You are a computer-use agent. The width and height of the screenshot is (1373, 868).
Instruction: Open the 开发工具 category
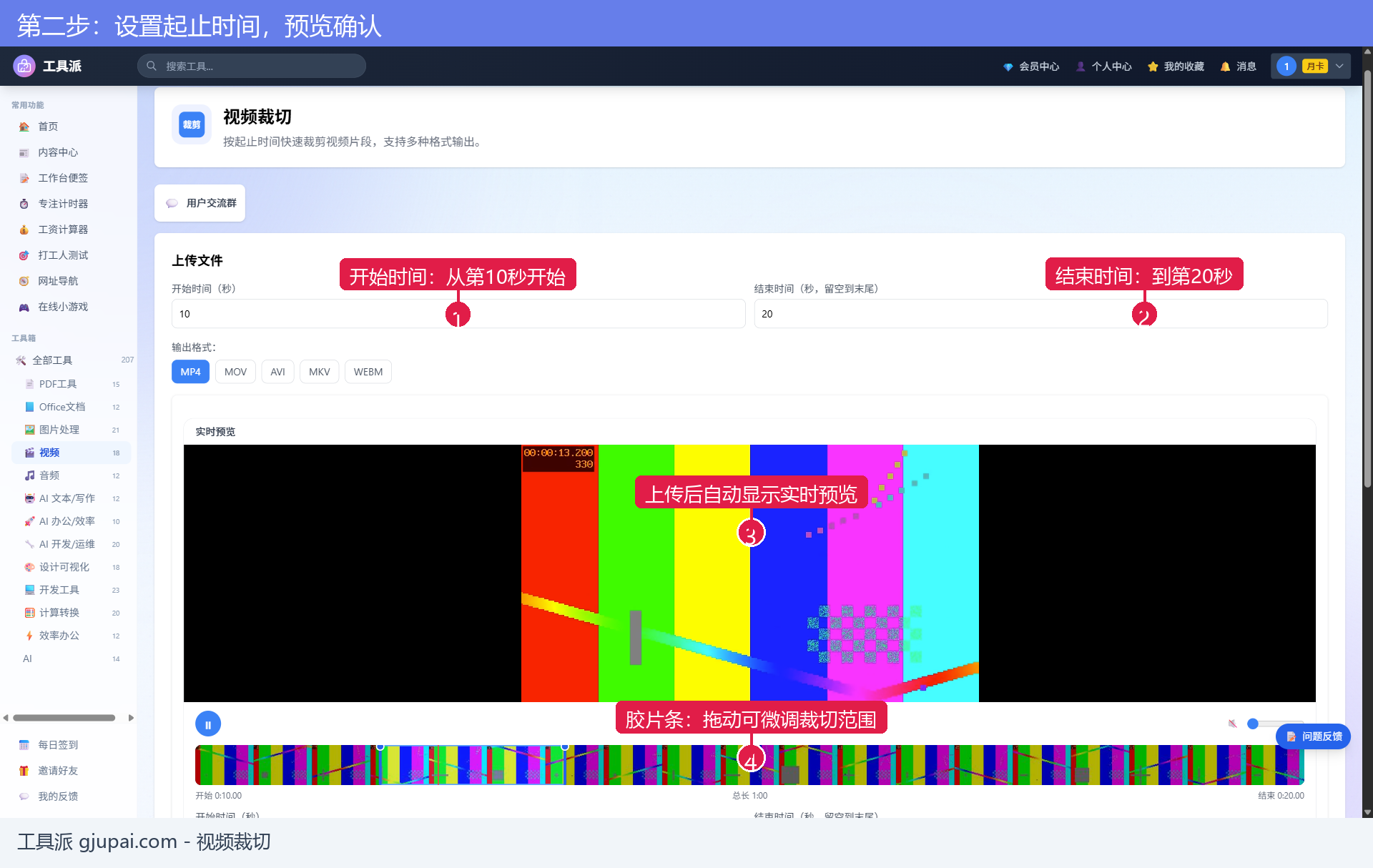pyautogui.click(x=72, y=590)
